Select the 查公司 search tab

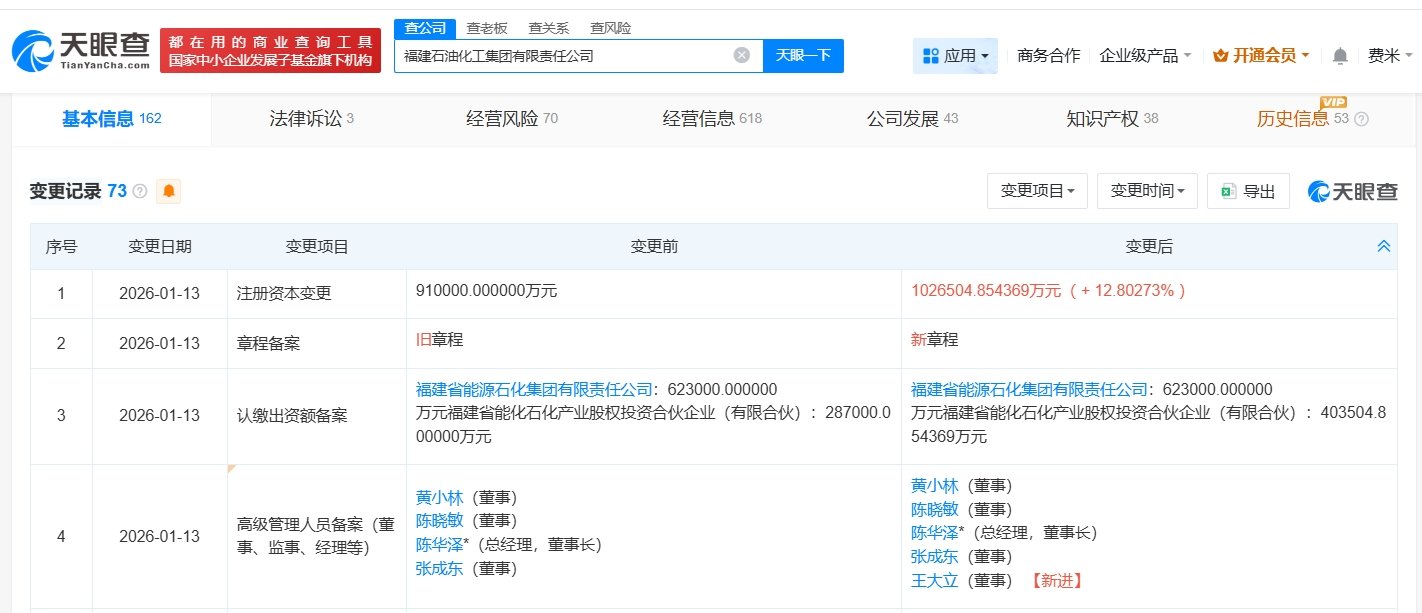[424, 28]
